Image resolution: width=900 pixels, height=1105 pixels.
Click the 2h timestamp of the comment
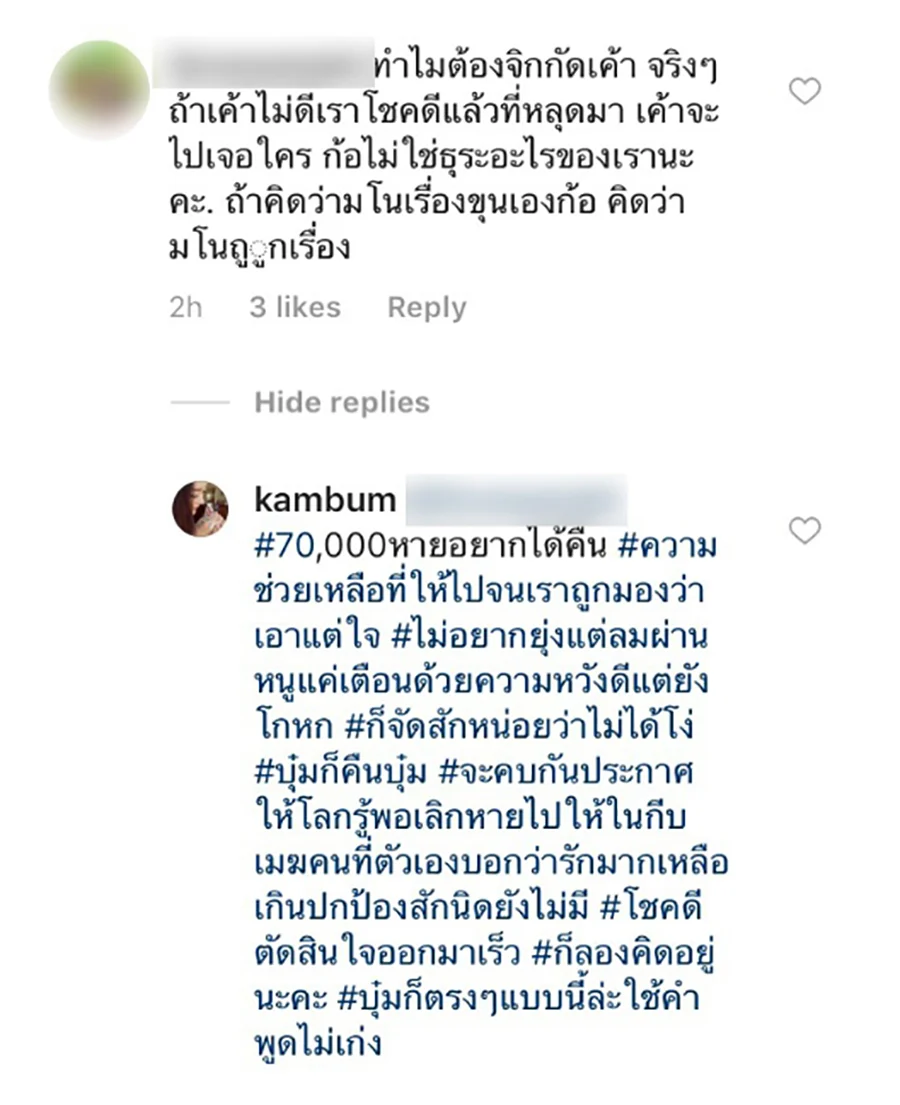click(x=185, y=307)
